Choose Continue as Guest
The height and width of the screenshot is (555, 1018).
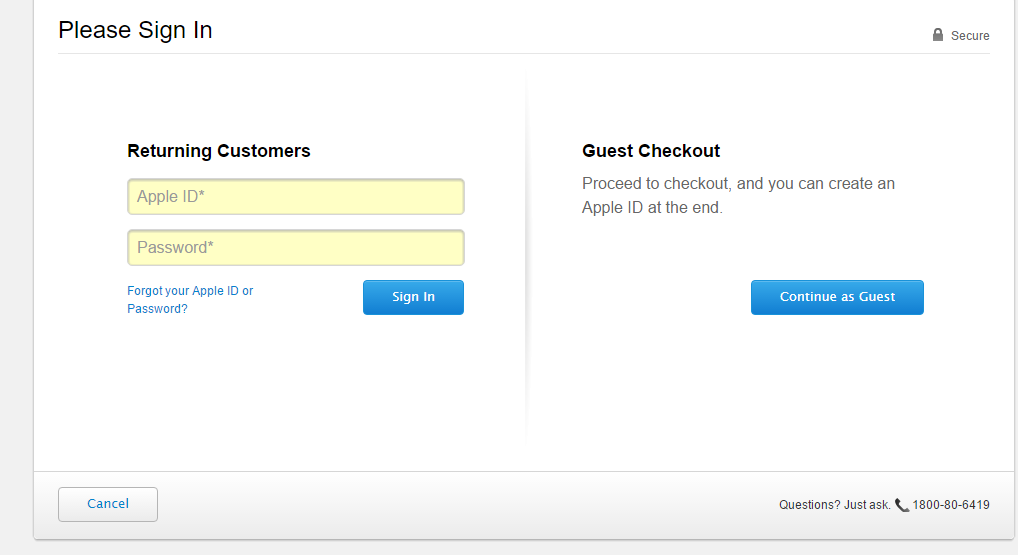tap(838, 297)
